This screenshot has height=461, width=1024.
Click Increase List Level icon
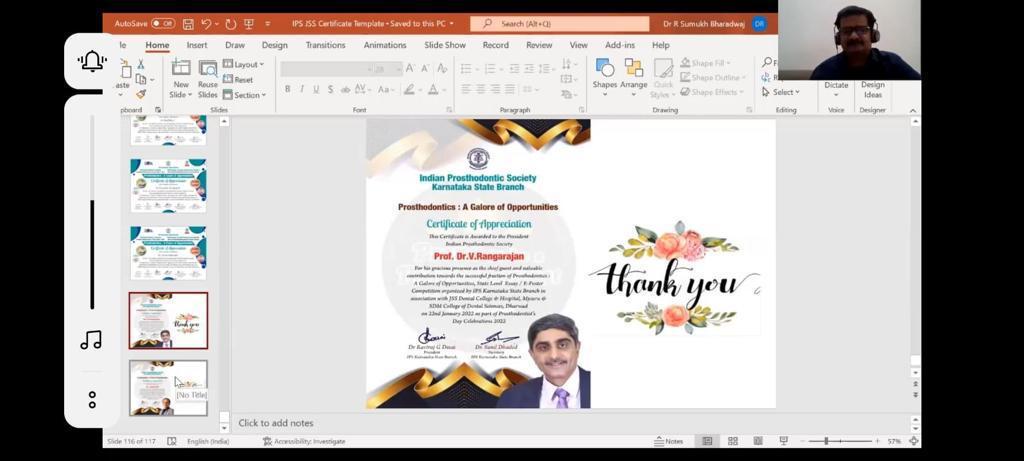click(x=530, y=69)
